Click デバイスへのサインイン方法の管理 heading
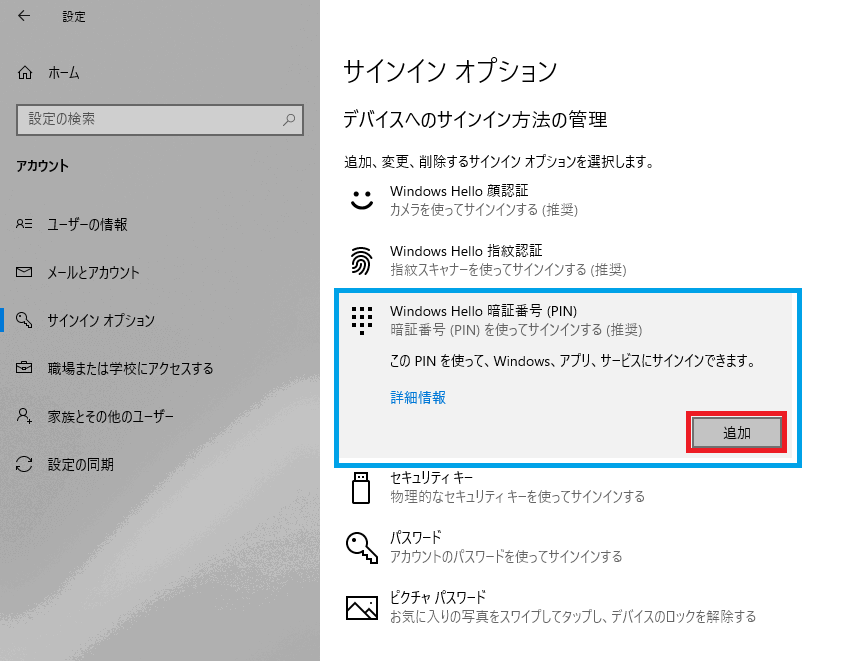 (475, 119)
